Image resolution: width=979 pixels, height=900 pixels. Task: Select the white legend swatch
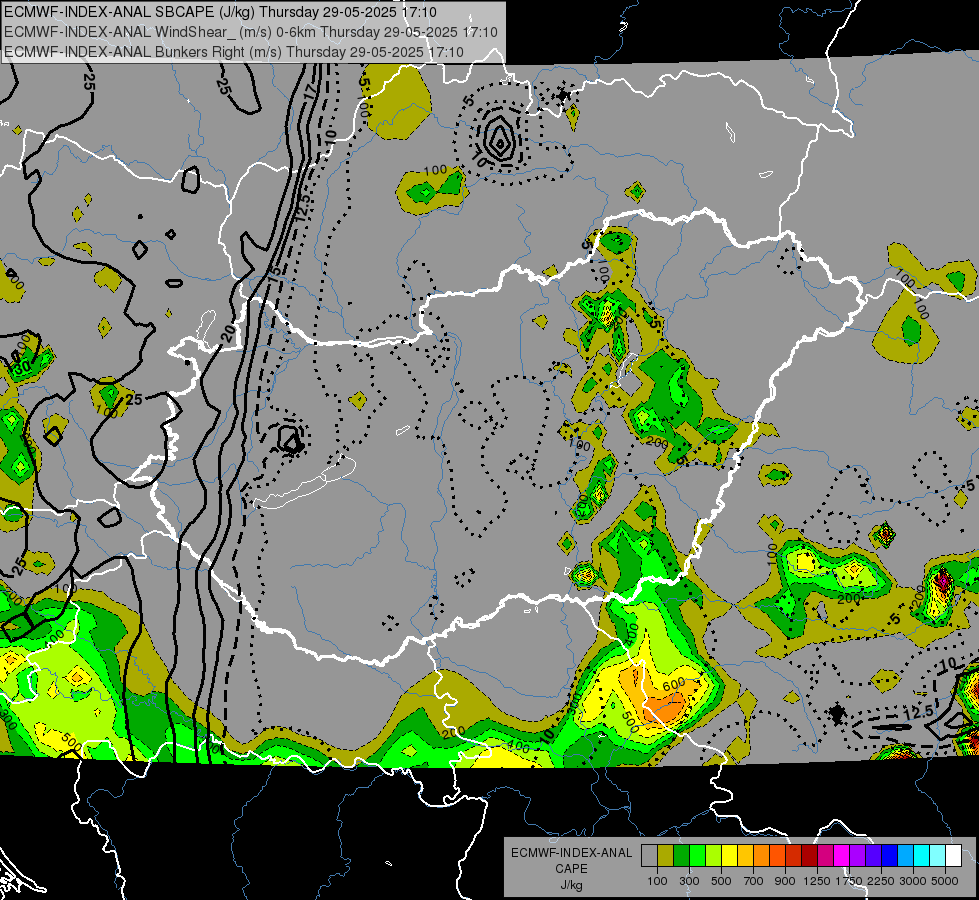pyautogui.click(x=954, y=855)
